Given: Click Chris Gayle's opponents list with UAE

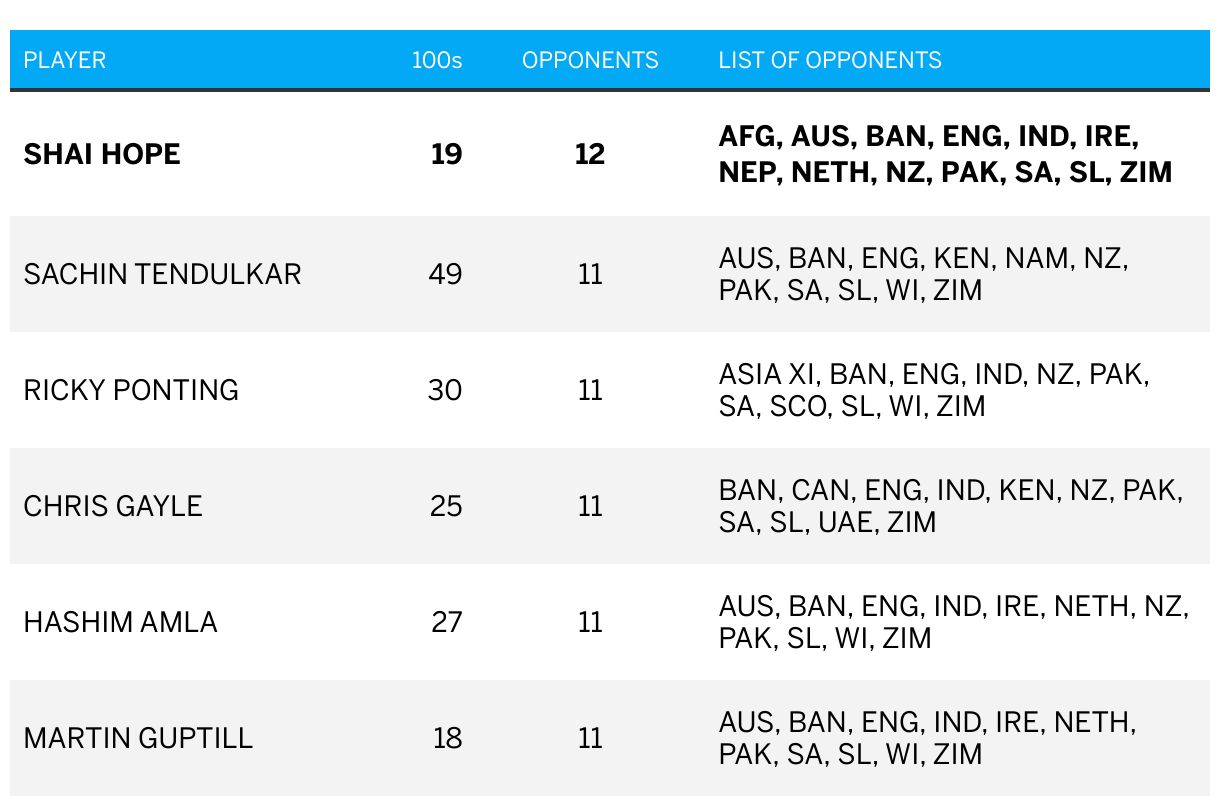Looking at the screenshot, I should [950, 506].
